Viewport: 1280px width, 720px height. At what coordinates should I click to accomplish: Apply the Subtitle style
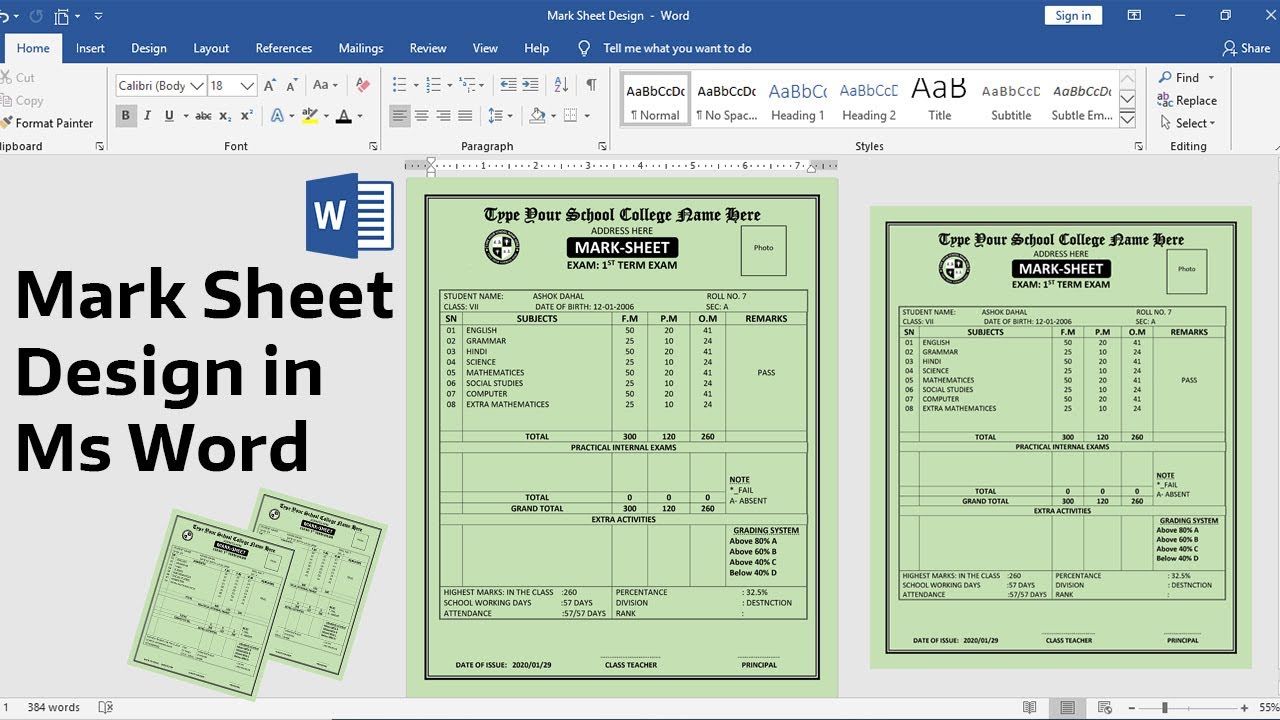coord(1011,100)
